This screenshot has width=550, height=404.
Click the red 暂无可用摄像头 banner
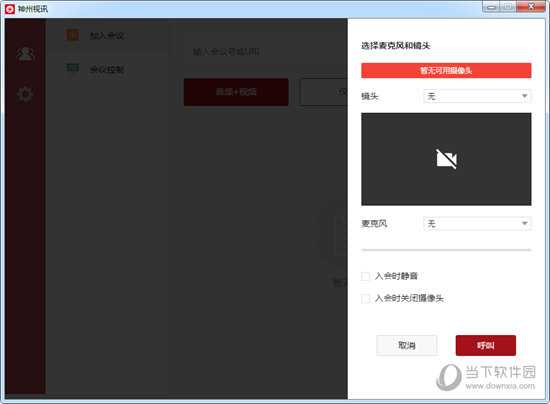coord(446,70)
